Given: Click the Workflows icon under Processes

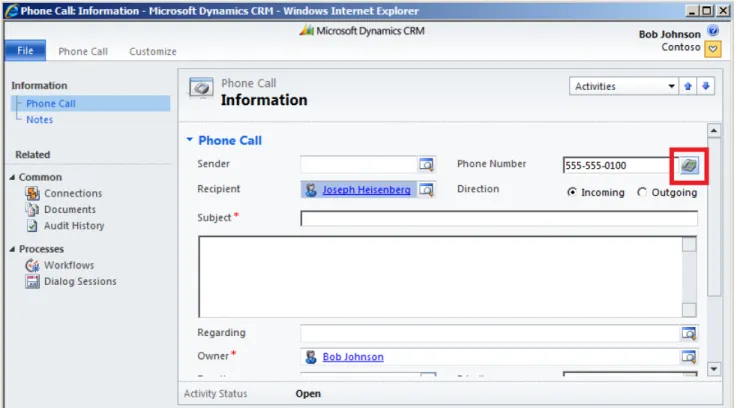Looking at the screenshot, I should (32, 265).
